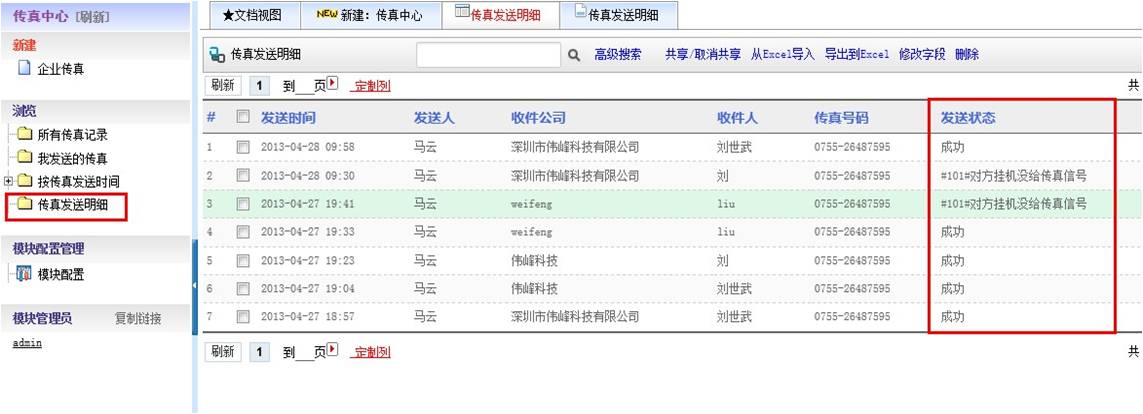
Task: Click the 模块配置 icon in sidebar
Action: point(23,274)
